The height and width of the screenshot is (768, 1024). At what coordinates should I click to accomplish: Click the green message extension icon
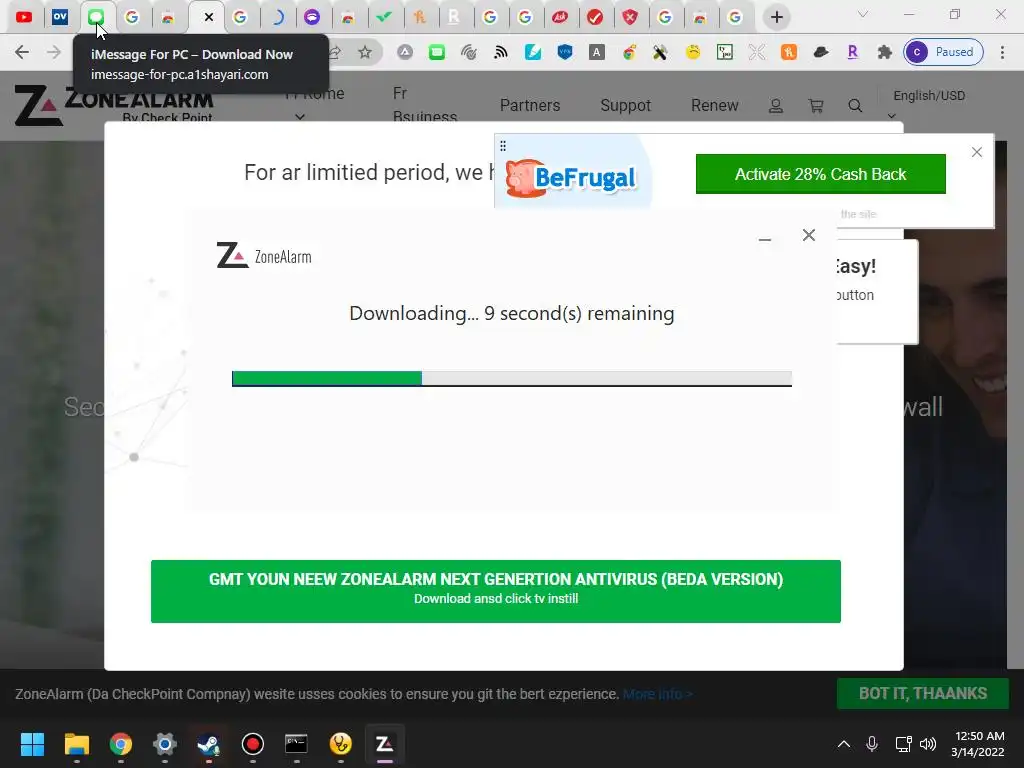point(436,52)
